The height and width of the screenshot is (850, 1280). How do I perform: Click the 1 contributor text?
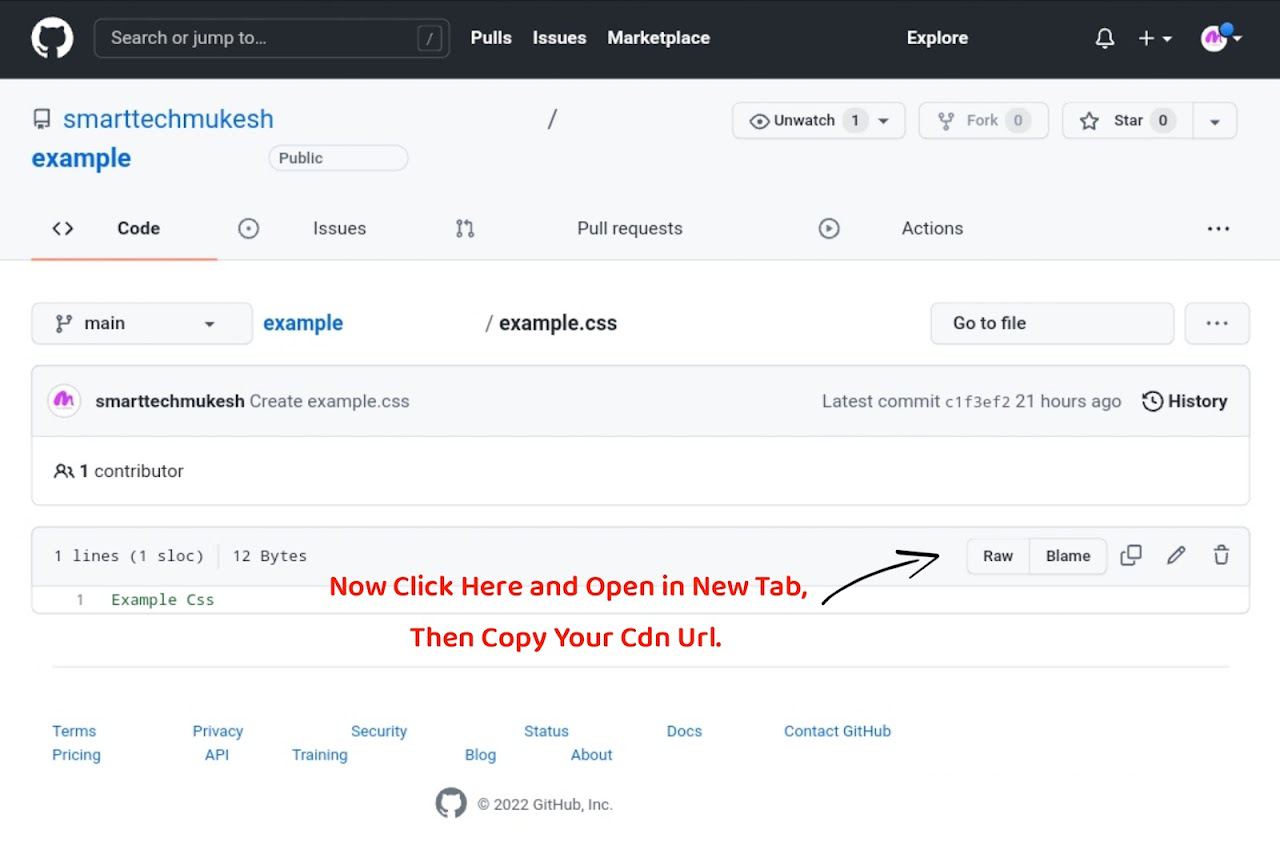pos(131,471)
